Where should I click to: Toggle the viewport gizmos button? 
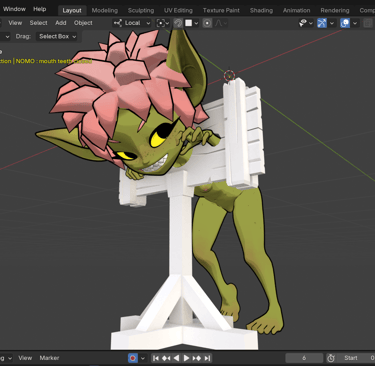coord(322,23)
